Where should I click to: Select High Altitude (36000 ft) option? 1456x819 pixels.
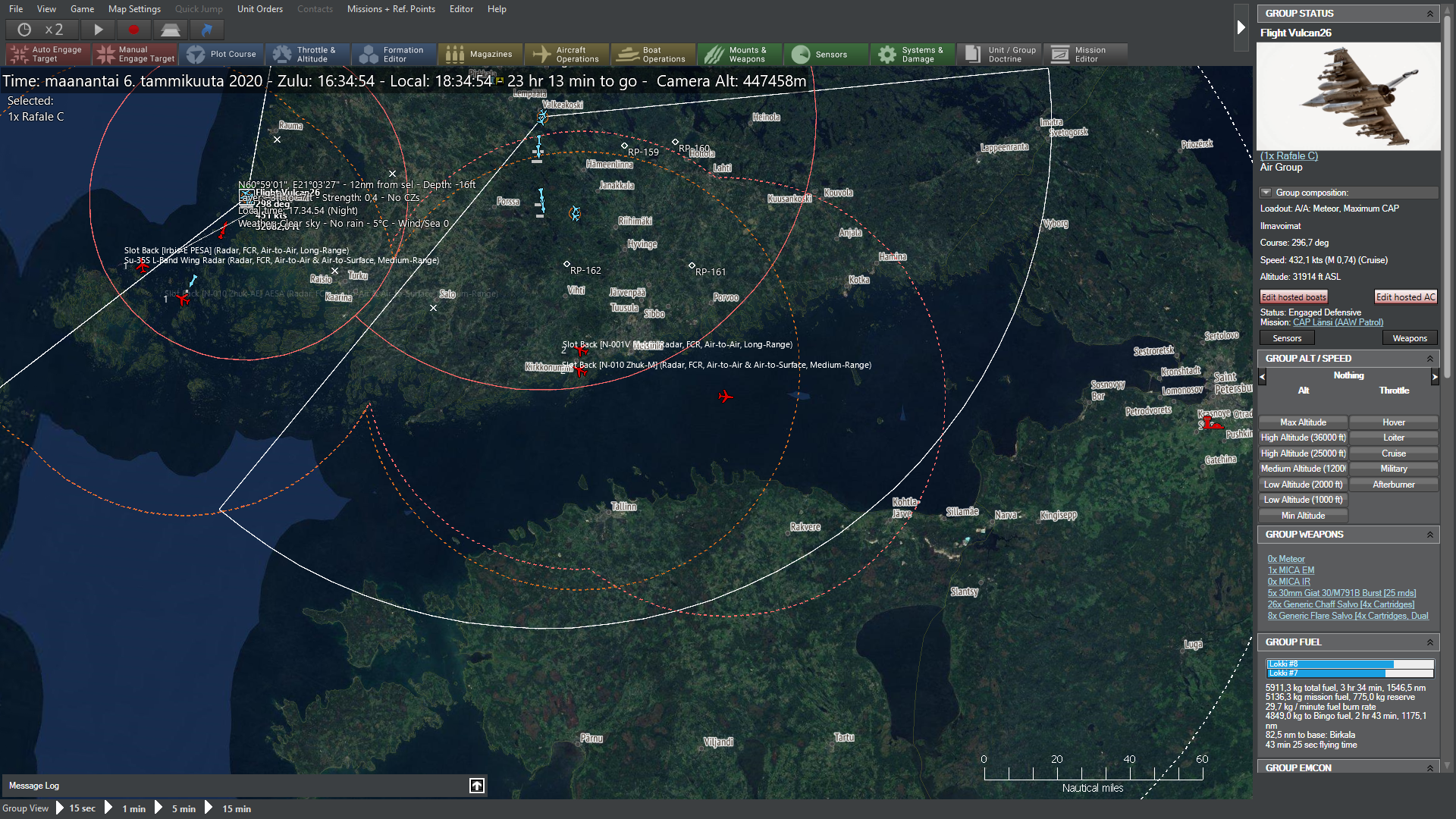[x=1303, y=438]
